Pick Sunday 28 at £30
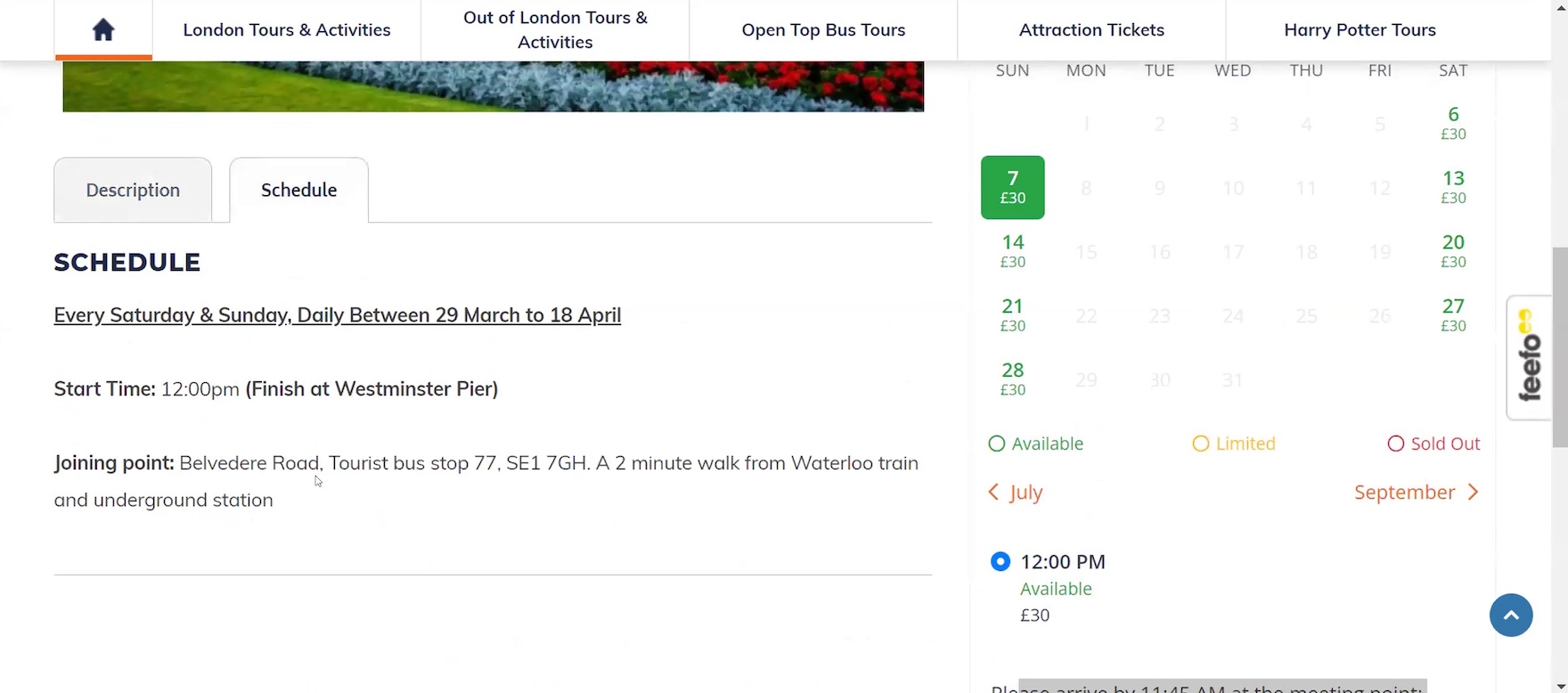This screenshot has width=1568, height=693. pyautogui.click(x=1013, y=379)
